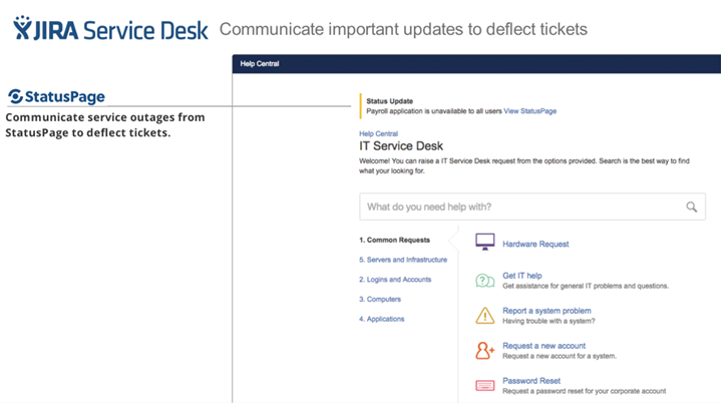The image size is (721, 403).
Task: Open the Hardware Request link
Action: tap(535, 244)
